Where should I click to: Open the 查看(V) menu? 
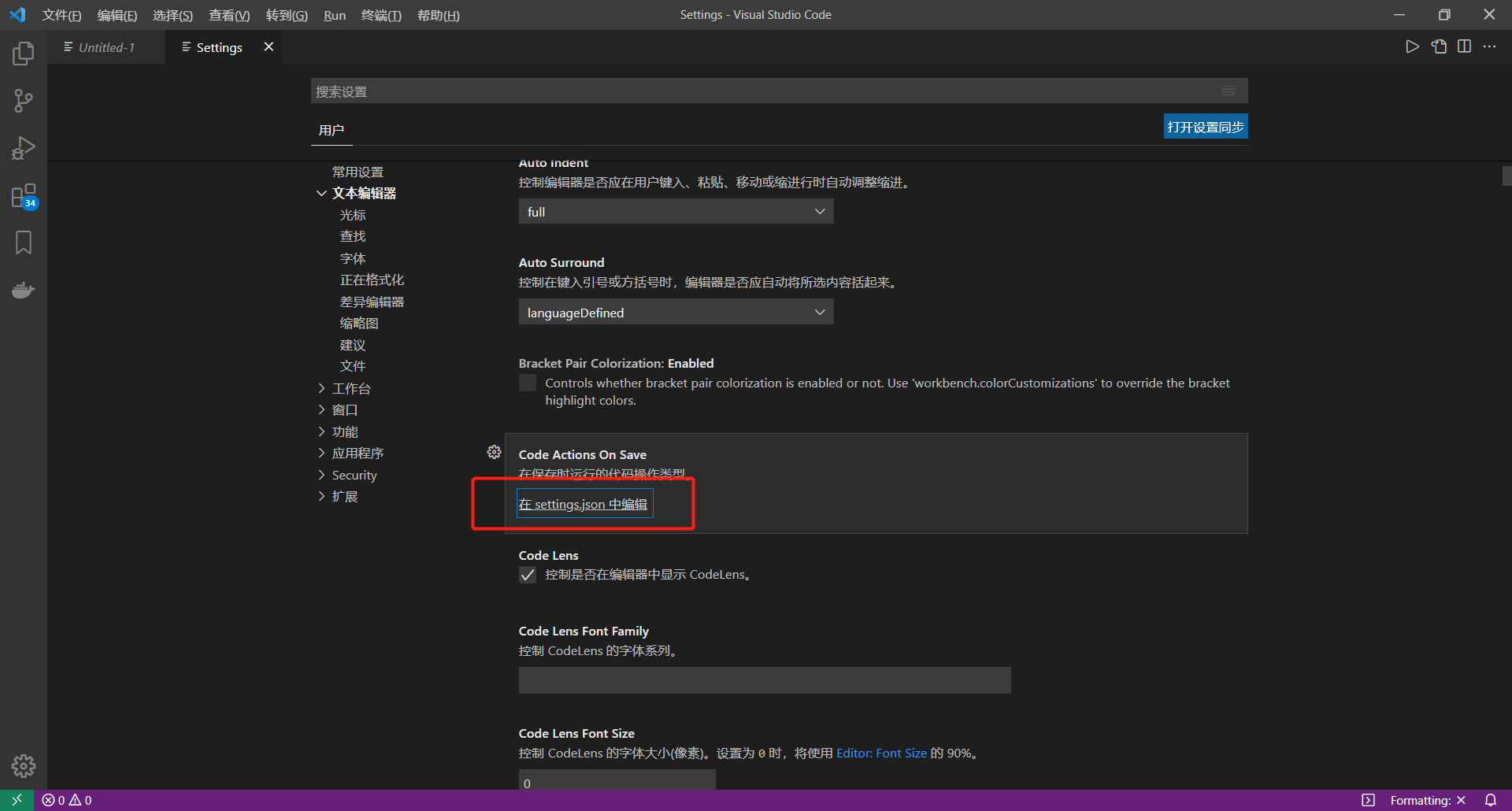tap(229, 15)
